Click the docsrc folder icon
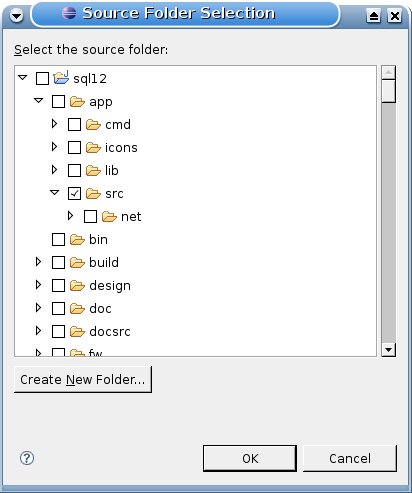Screen dimensions: 412x493 pos(77,332)
